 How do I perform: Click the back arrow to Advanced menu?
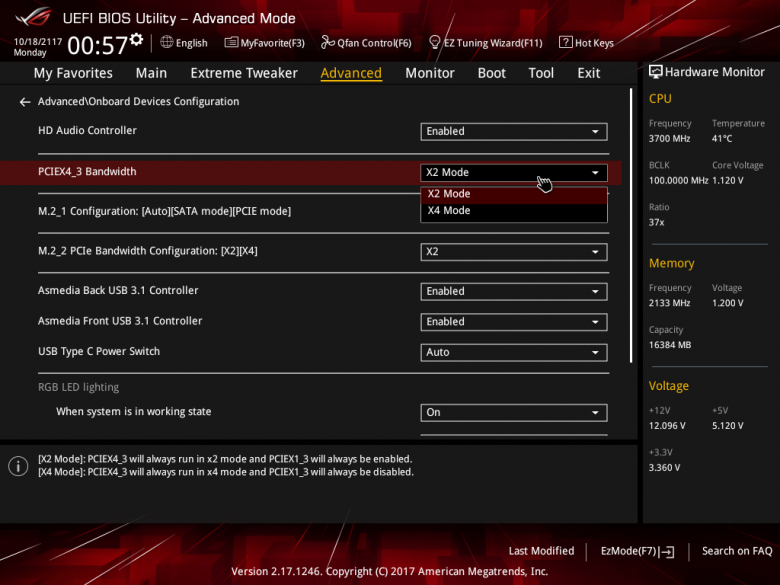click(25, 102)
